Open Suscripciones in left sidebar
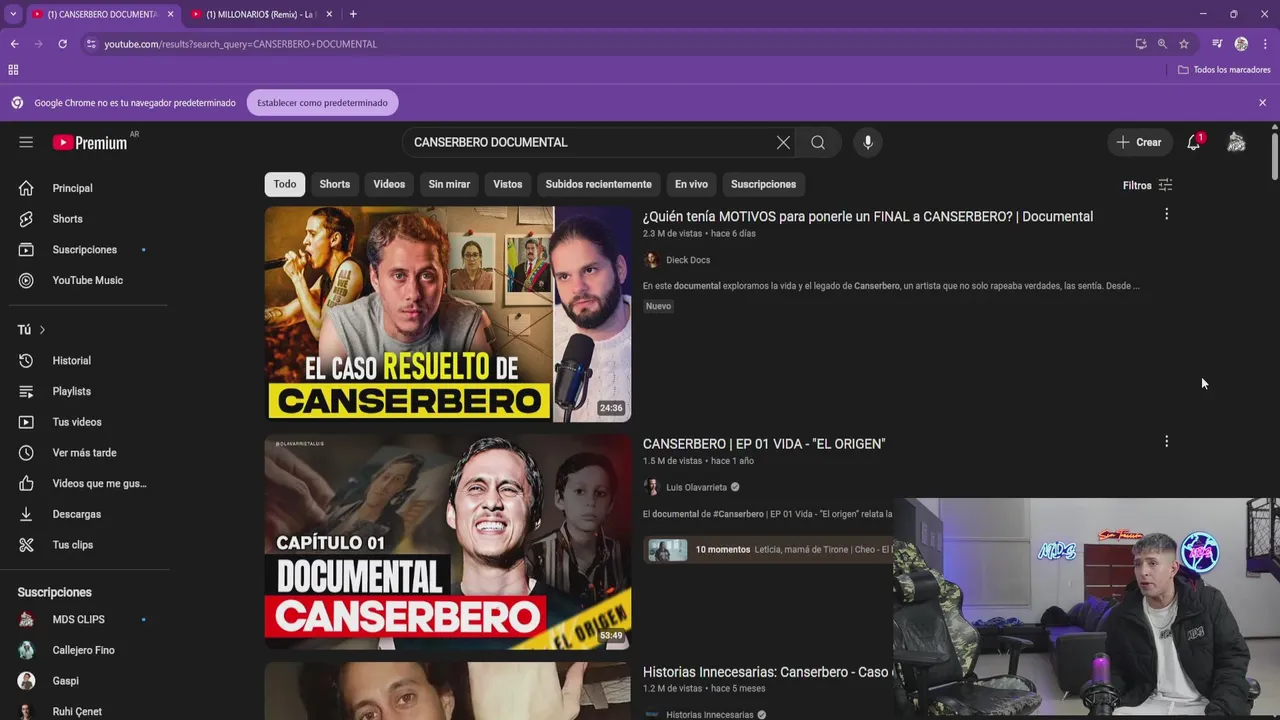This screenshot has height=720, width=1280. 85,250
